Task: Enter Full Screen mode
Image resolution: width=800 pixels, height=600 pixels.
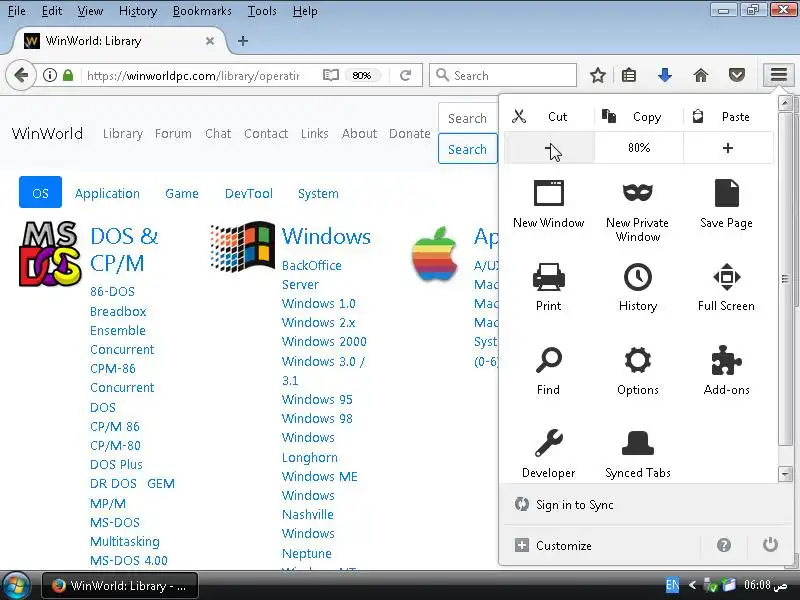Action: (726, 287)
